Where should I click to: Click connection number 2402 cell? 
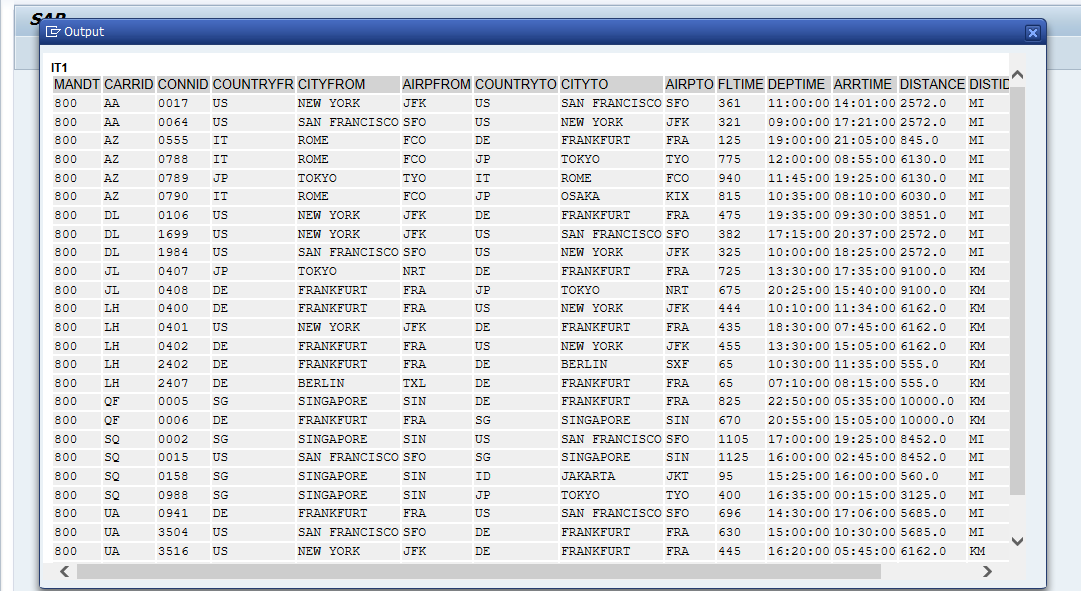[x=183, y=364]
